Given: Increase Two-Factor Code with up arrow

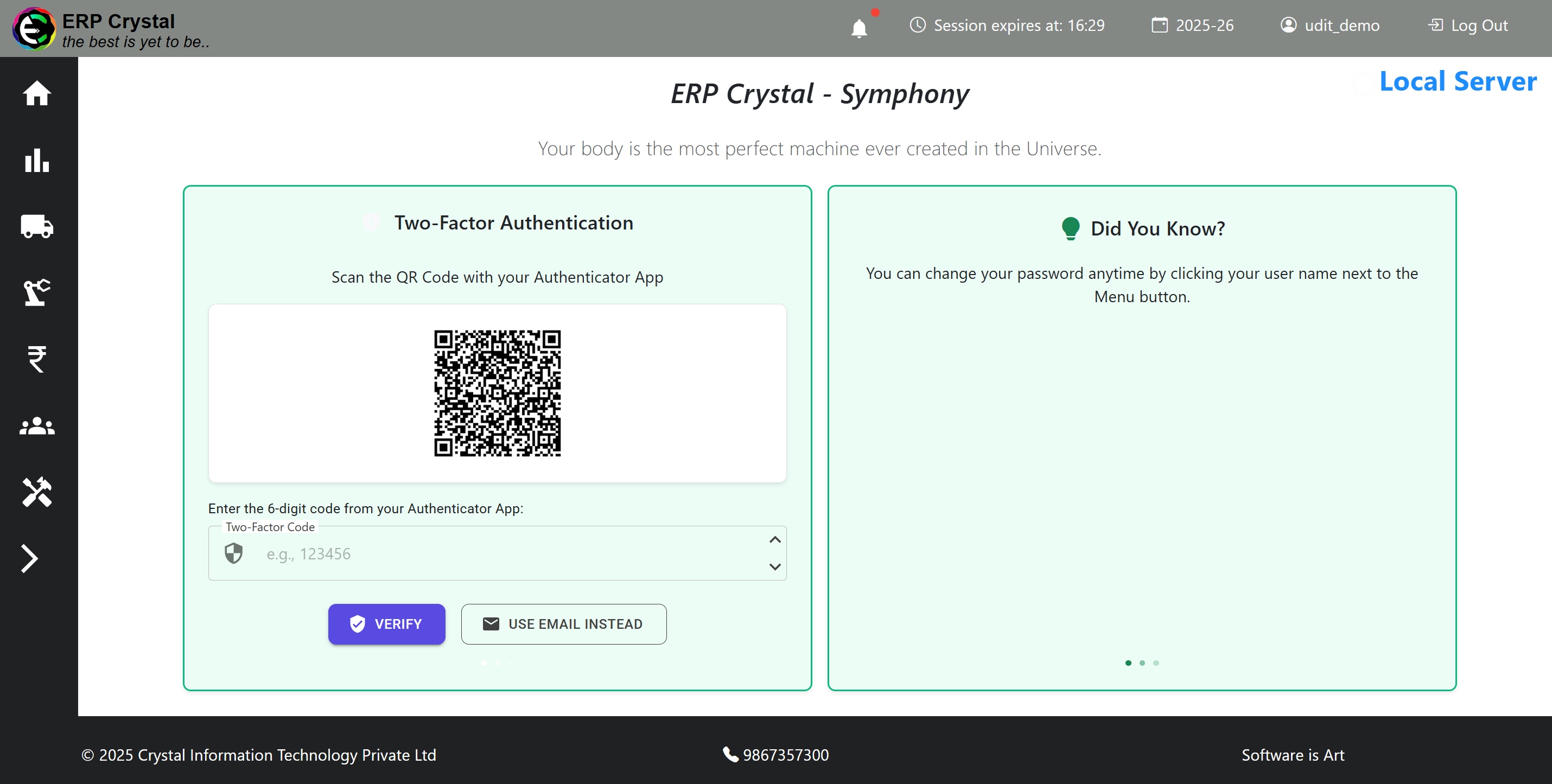Looking at the screenshot, I should click(775, 539).
